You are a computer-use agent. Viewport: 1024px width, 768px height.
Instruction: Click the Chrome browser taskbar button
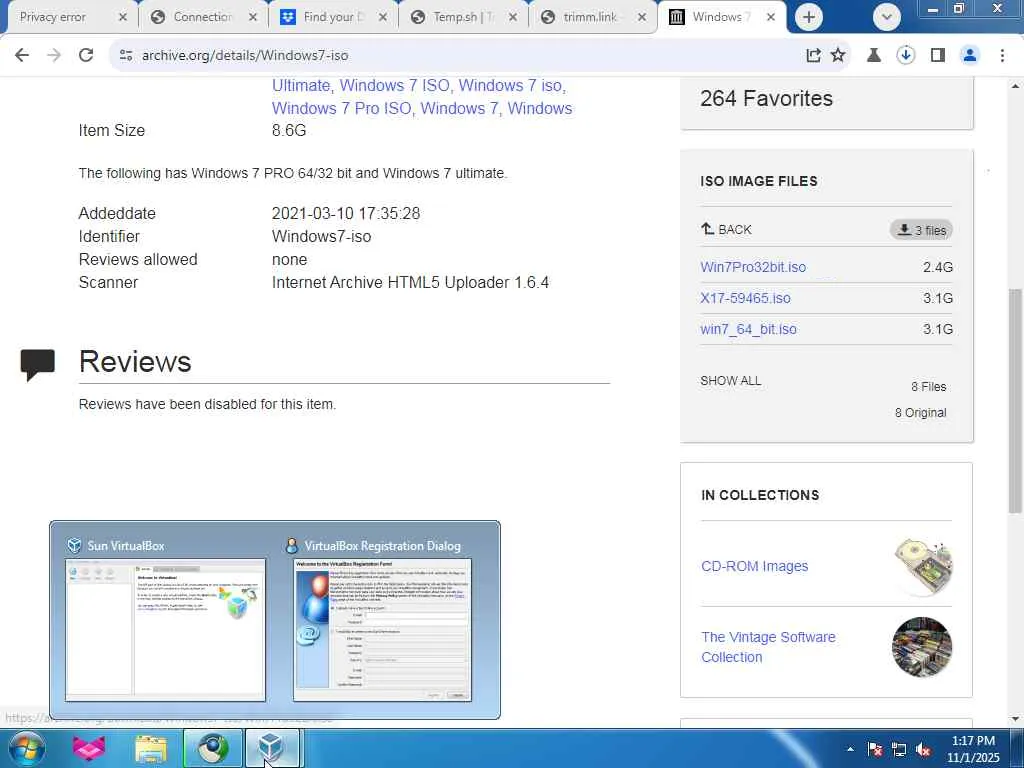[212, 749]
